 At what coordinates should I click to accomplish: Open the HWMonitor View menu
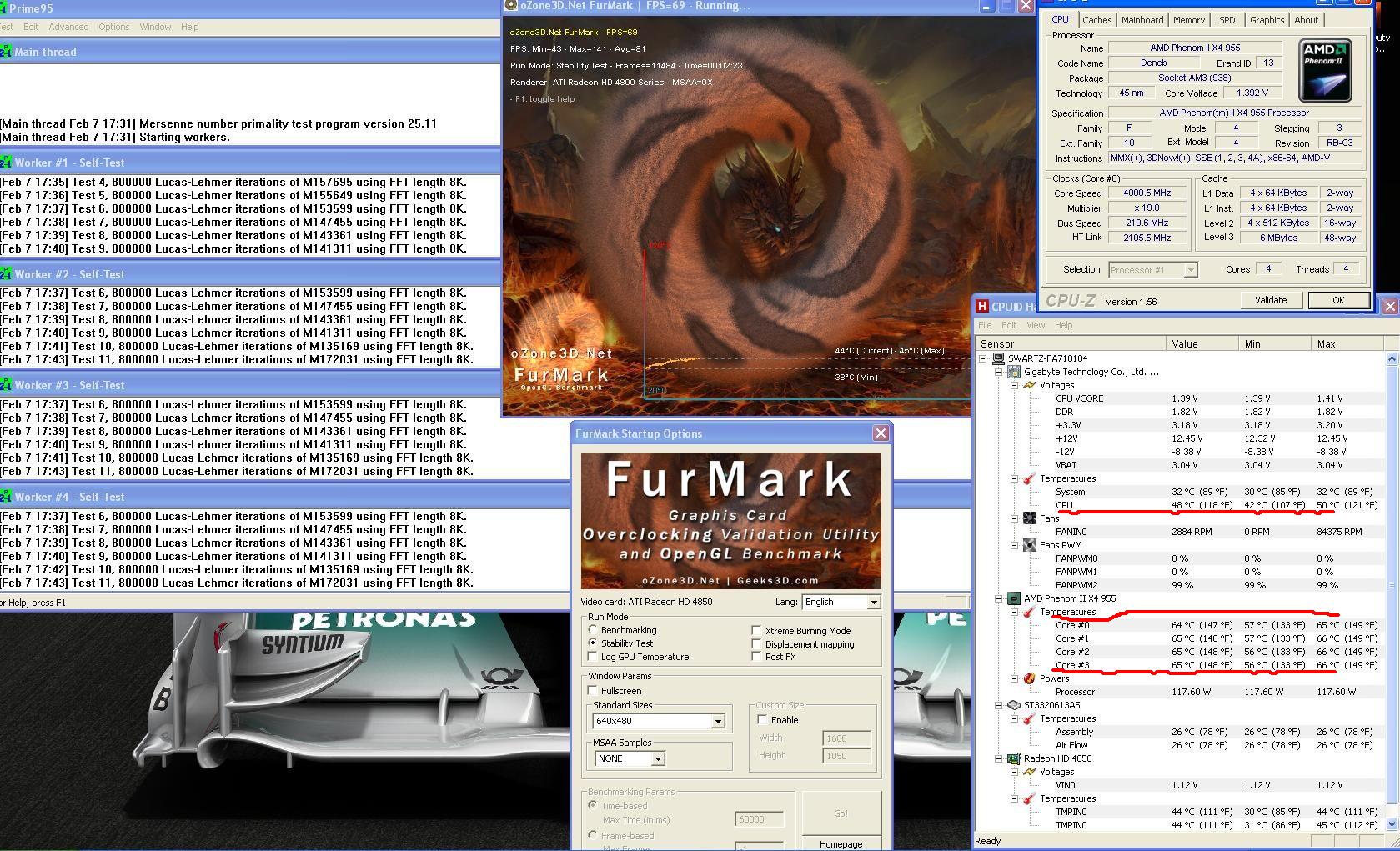click(x=1036, y=325)
